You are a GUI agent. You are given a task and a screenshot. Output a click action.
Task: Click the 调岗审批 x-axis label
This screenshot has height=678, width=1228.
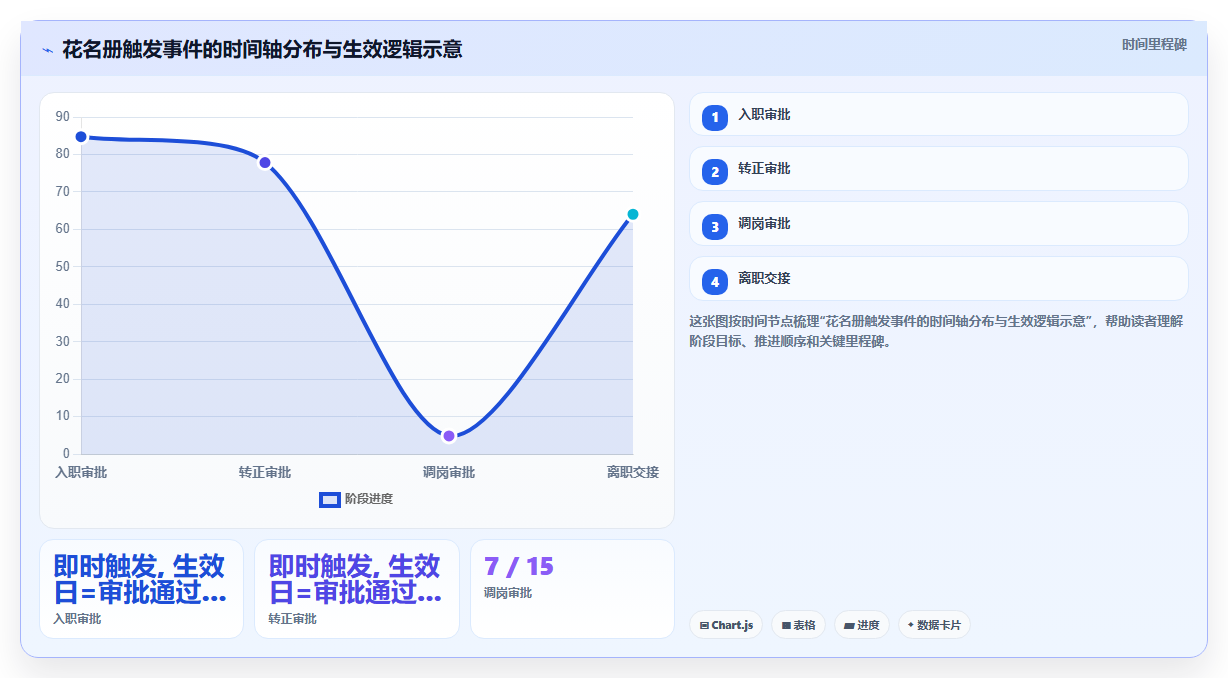pyautogui.click(x=449, y=472)
